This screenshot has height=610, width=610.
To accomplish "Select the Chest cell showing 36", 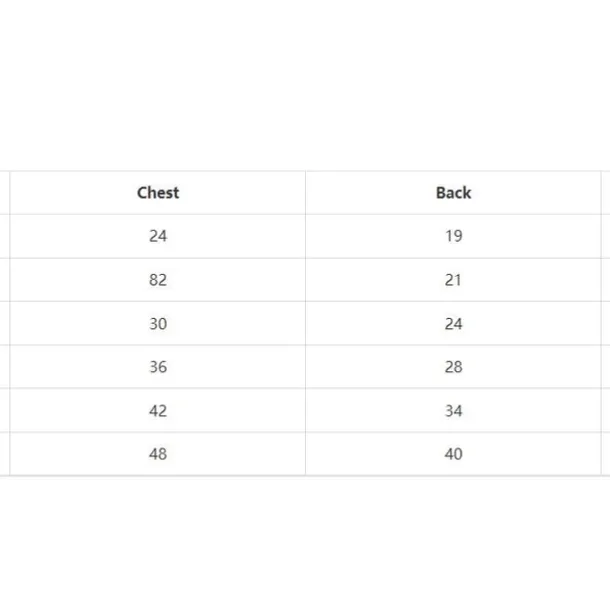I will (158, 367).
